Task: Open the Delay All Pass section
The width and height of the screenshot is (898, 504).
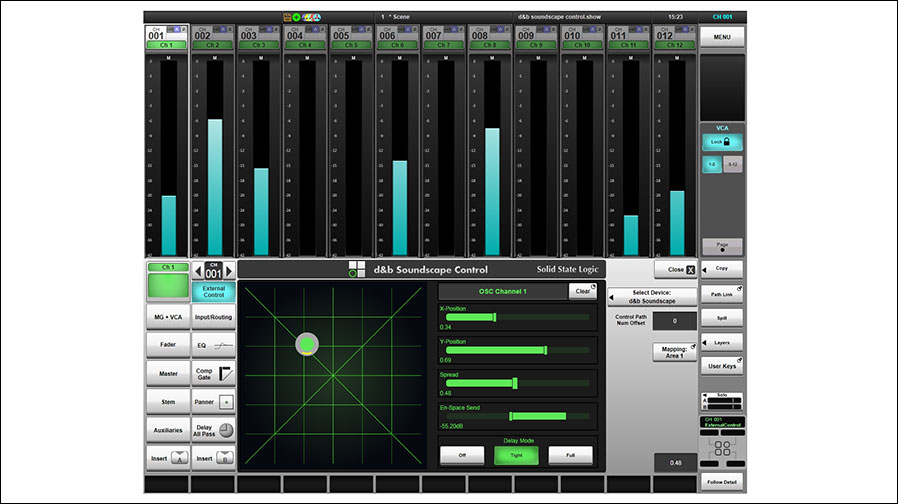Action: pyautogui.click(x=214, y=430)
